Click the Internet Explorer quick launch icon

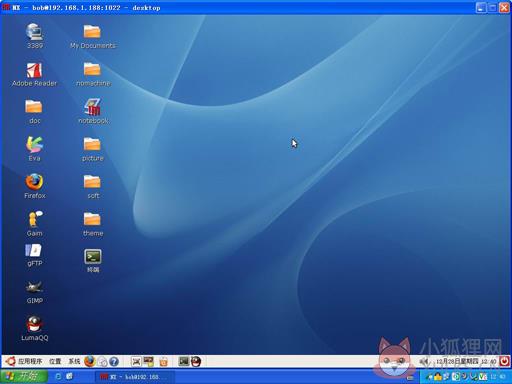tap(58, 377)
